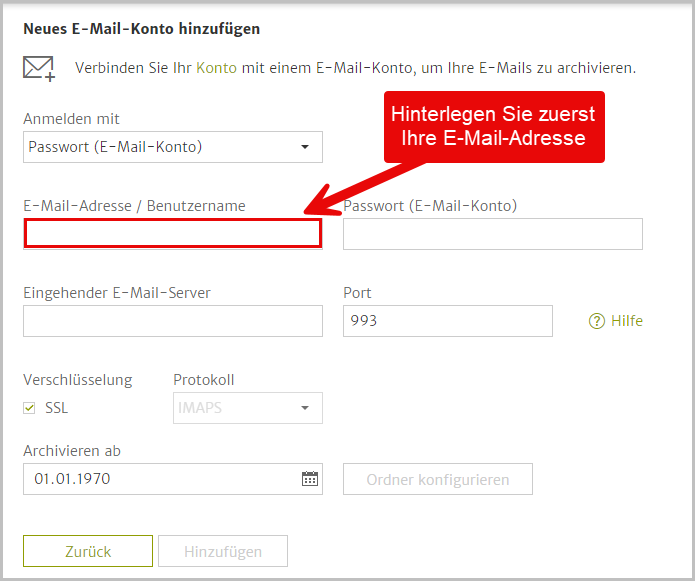Click the Hilfe question mark icon

597,321
